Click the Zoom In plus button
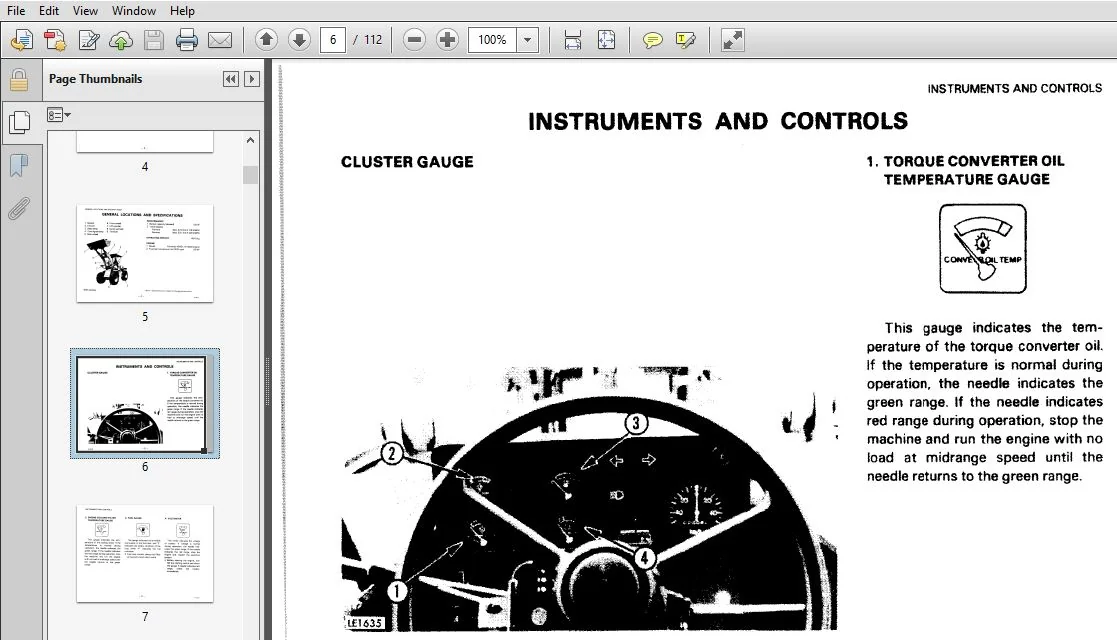 (447, 40)
